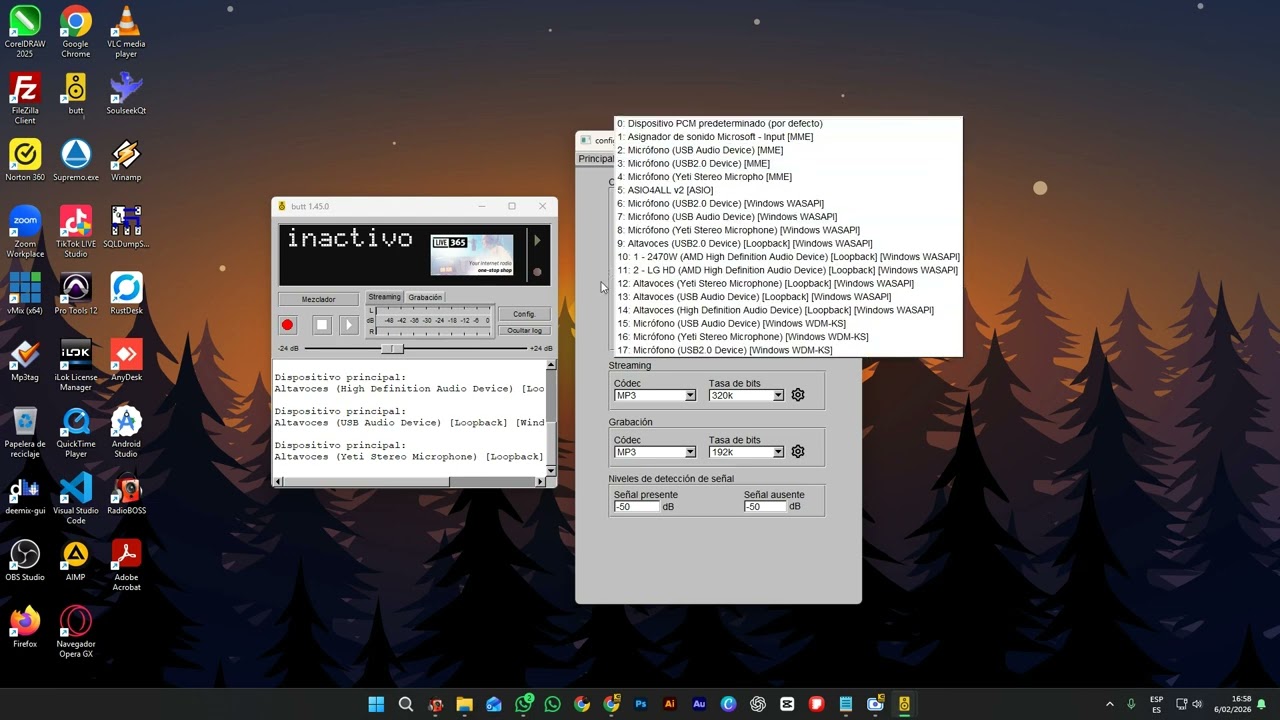This screenshot has height=720, width=1280.
Task: Select device 'Dispositivo PCM predeterminado (por defecto)'
Action: (x=788, y=123)
